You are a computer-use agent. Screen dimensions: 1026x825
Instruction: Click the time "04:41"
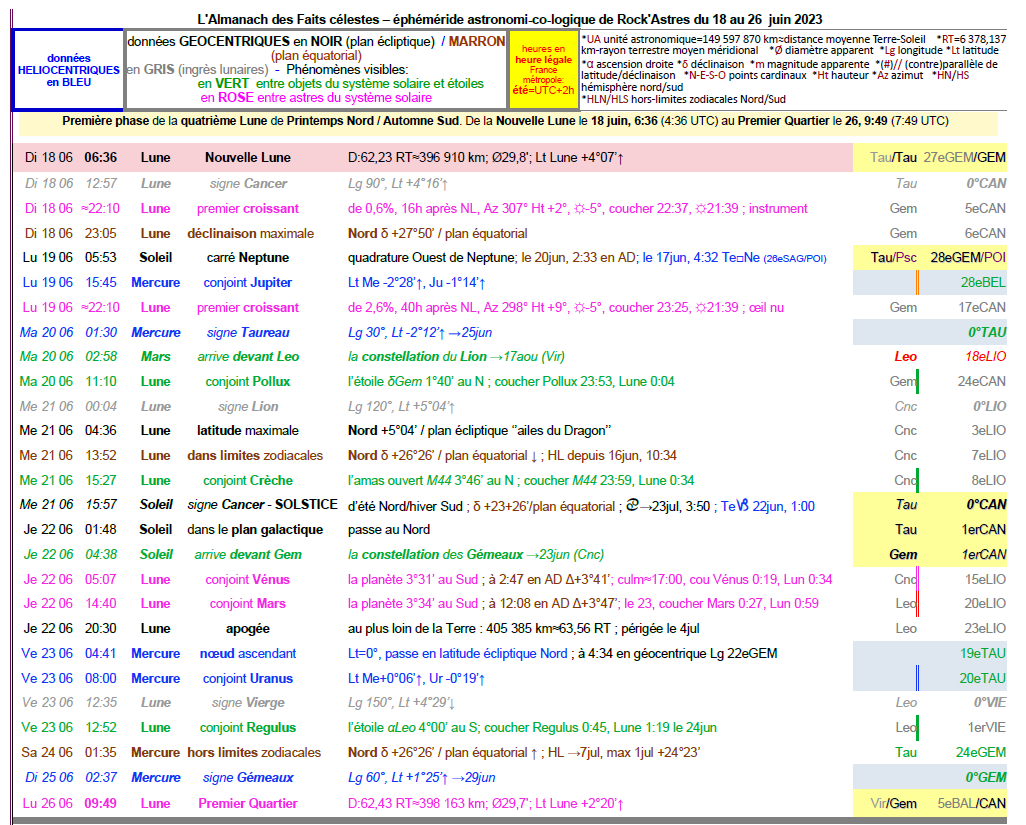click(101, 653)
